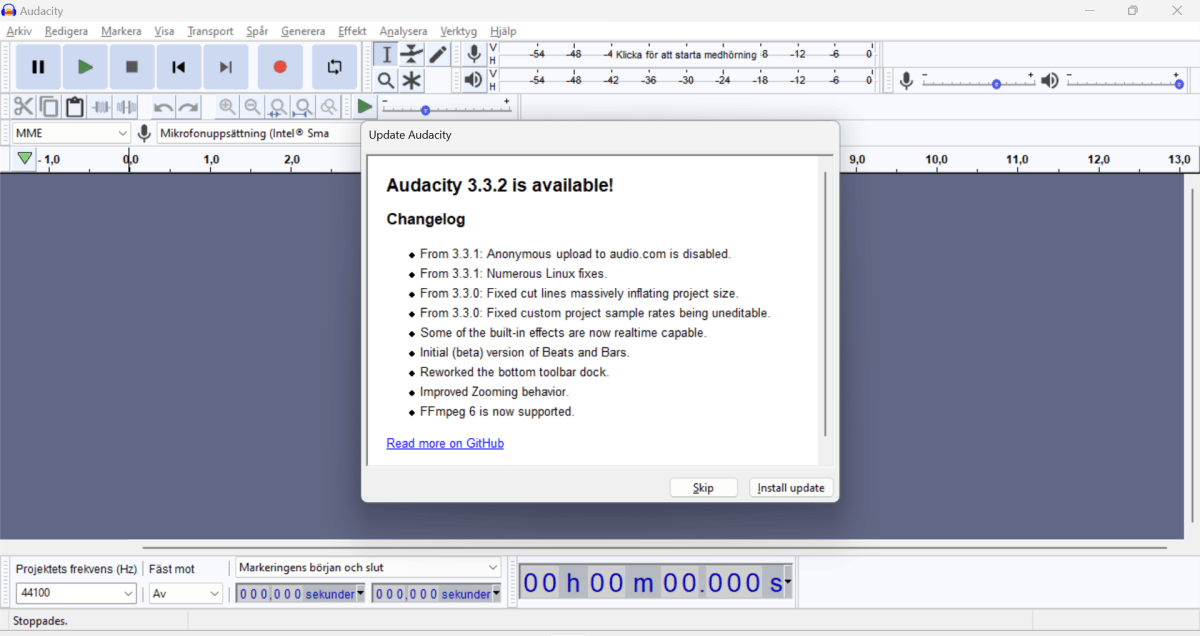Adjust the recording volume slider
The image size is (1200, 636).
pyautogui.click(x=979, y=80)
